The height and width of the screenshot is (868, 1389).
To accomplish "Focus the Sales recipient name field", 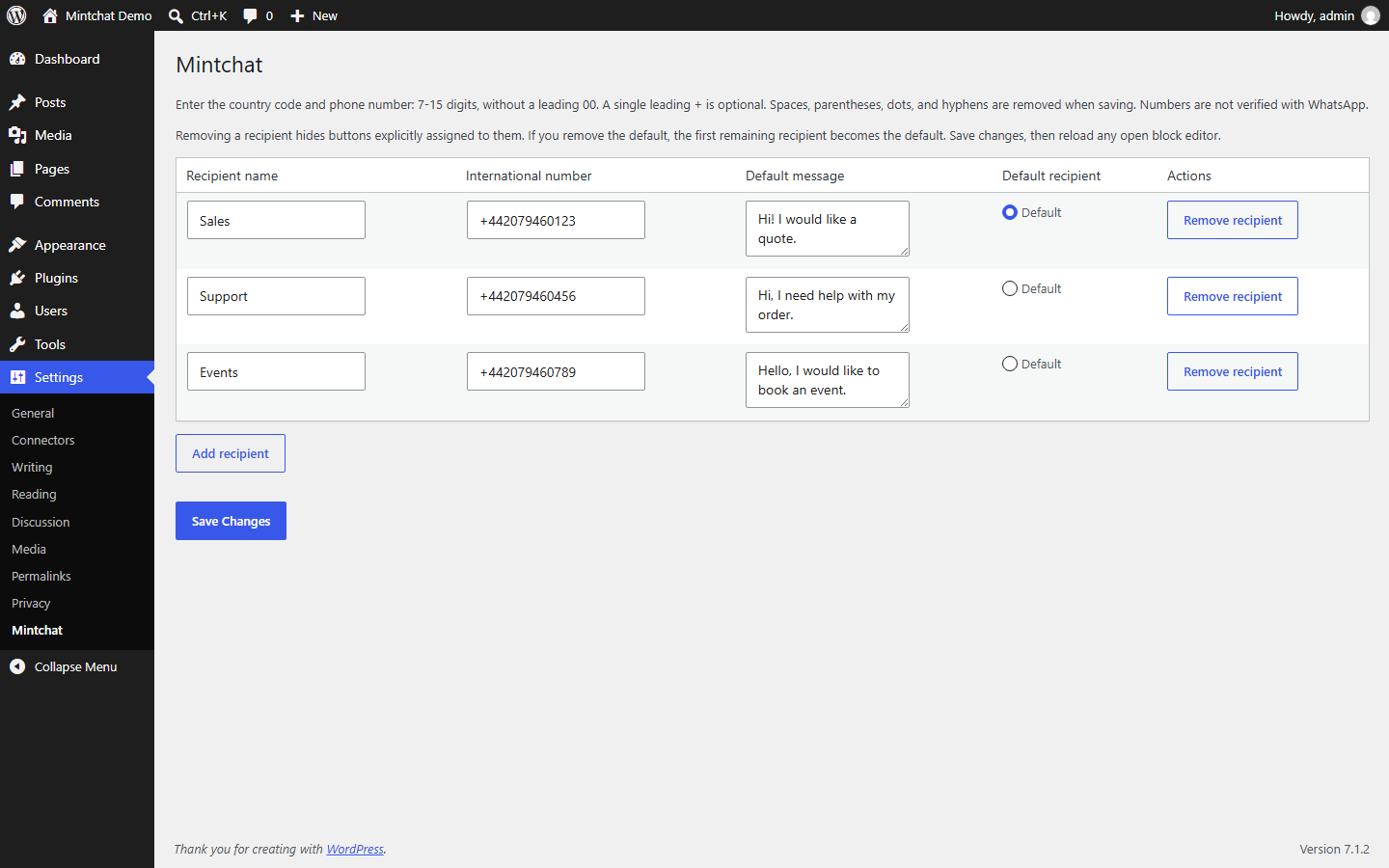I will click(x=276, y=220).
